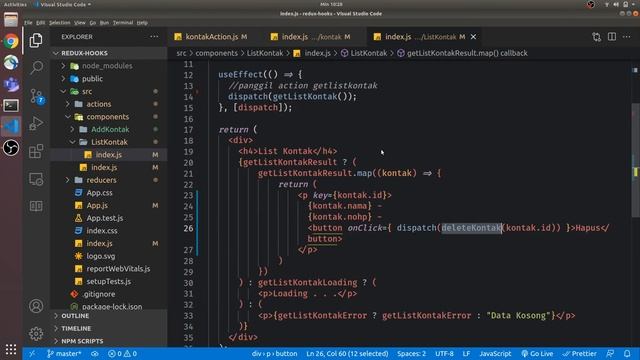Open App.test.js in the explorer
Screen dimensions: 640x360
click(x=104, y=218)
